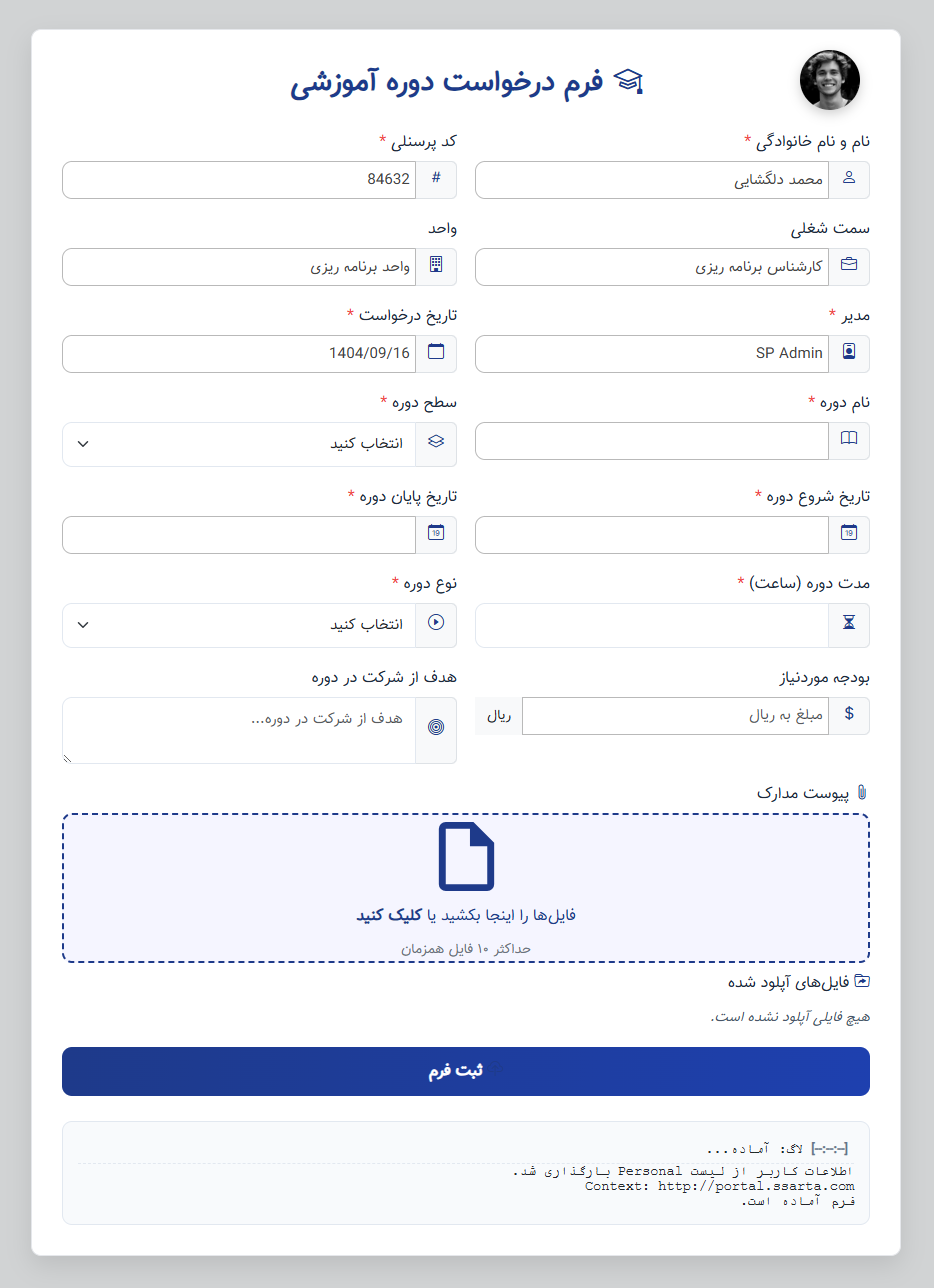Click the book icon beside course name field

(x=849, y=440)
